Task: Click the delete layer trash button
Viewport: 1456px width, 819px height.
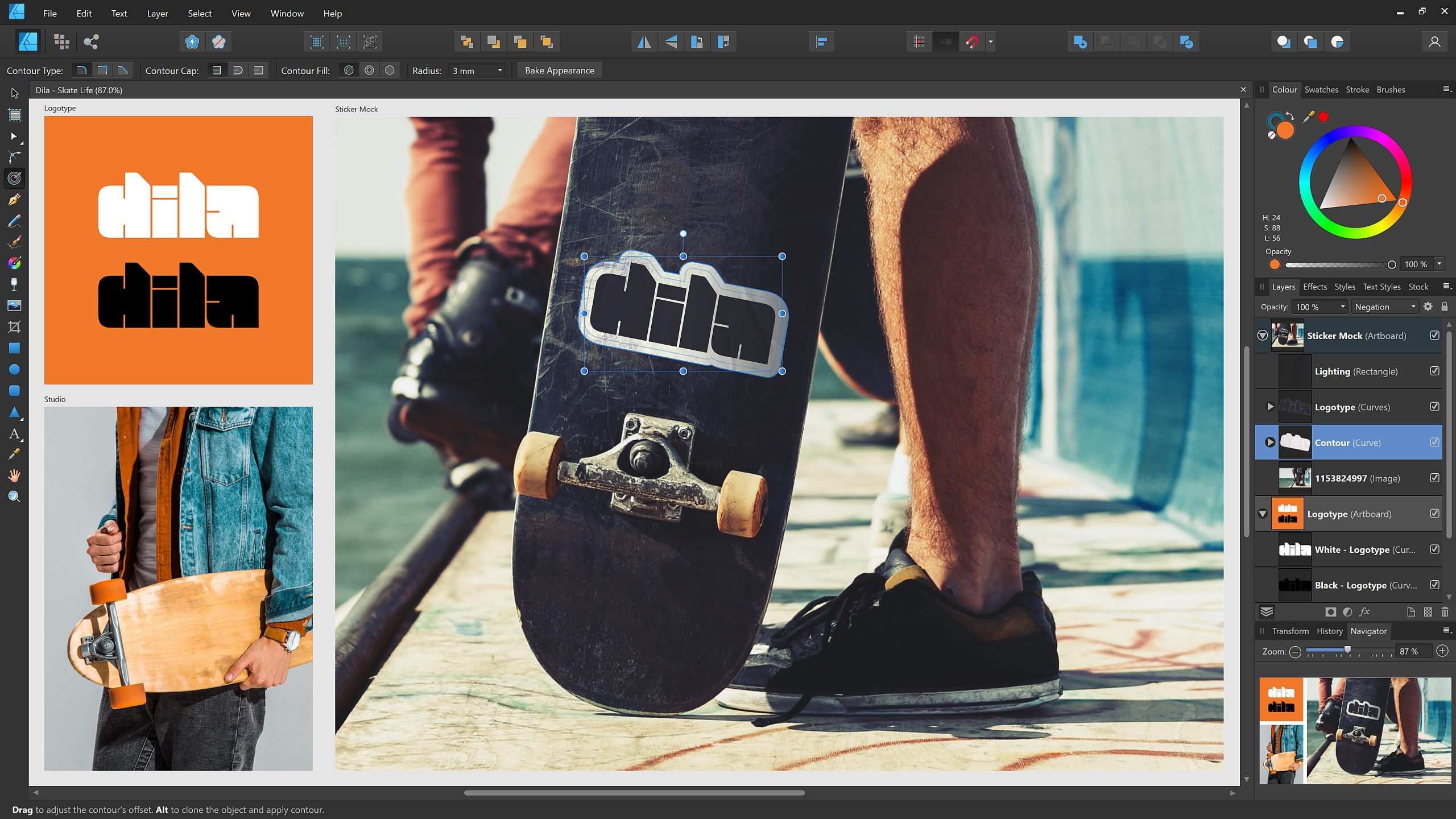Action: click(1445, 612)
